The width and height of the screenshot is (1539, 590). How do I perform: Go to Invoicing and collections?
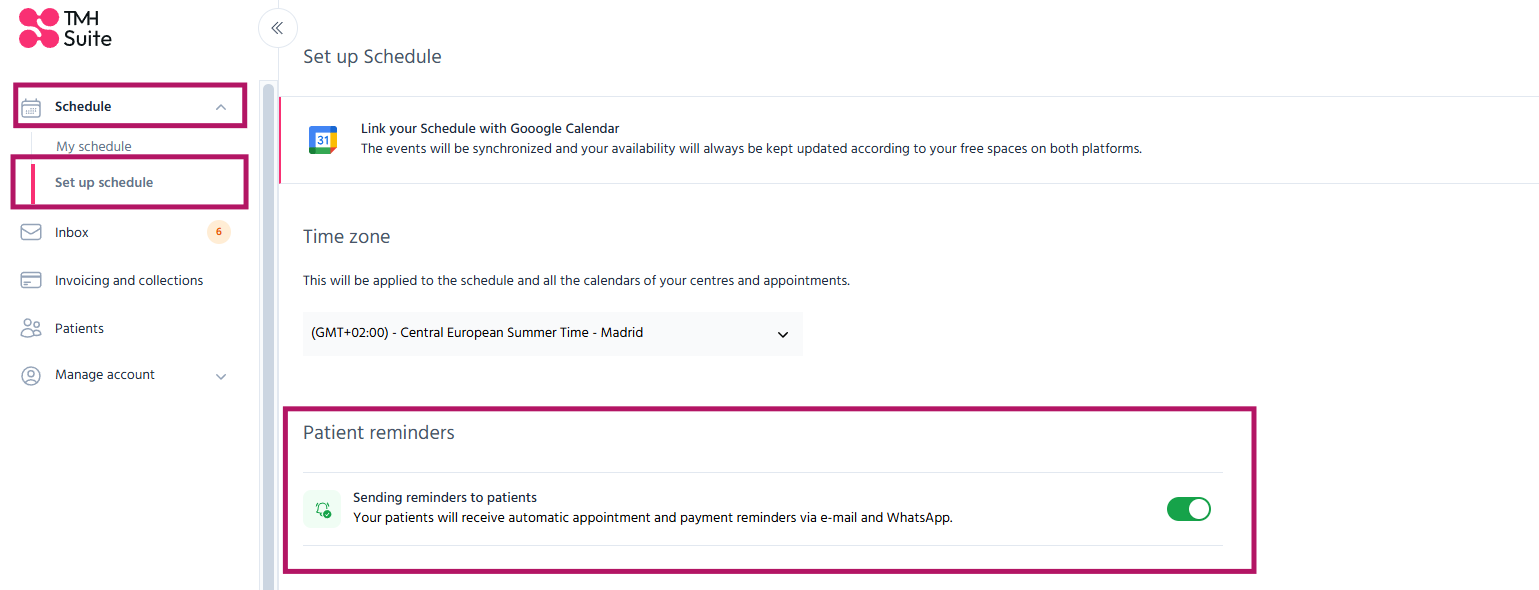(x=129, y=280)
